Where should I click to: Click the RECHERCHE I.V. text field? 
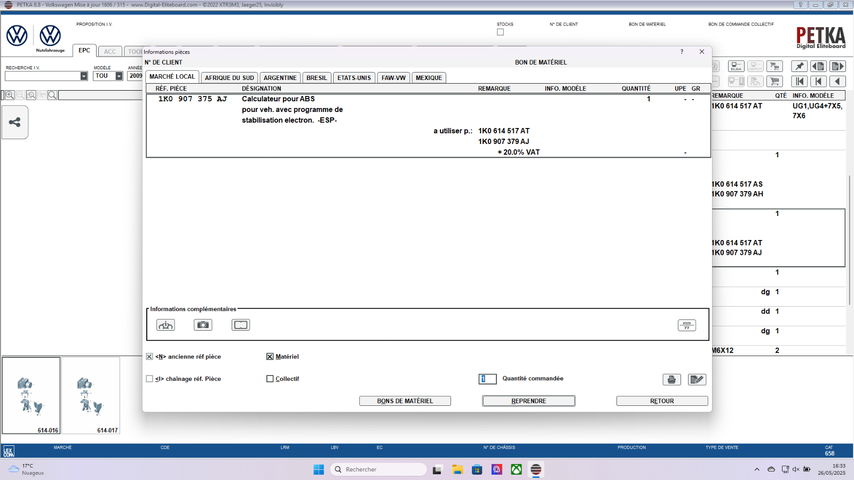(x=42, y=76)
